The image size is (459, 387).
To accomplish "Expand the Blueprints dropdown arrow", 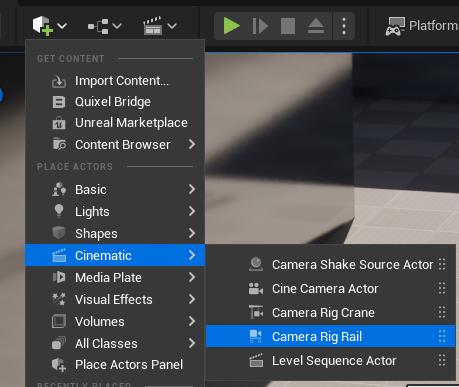I will pyautogui.click(x=117, y=26).
